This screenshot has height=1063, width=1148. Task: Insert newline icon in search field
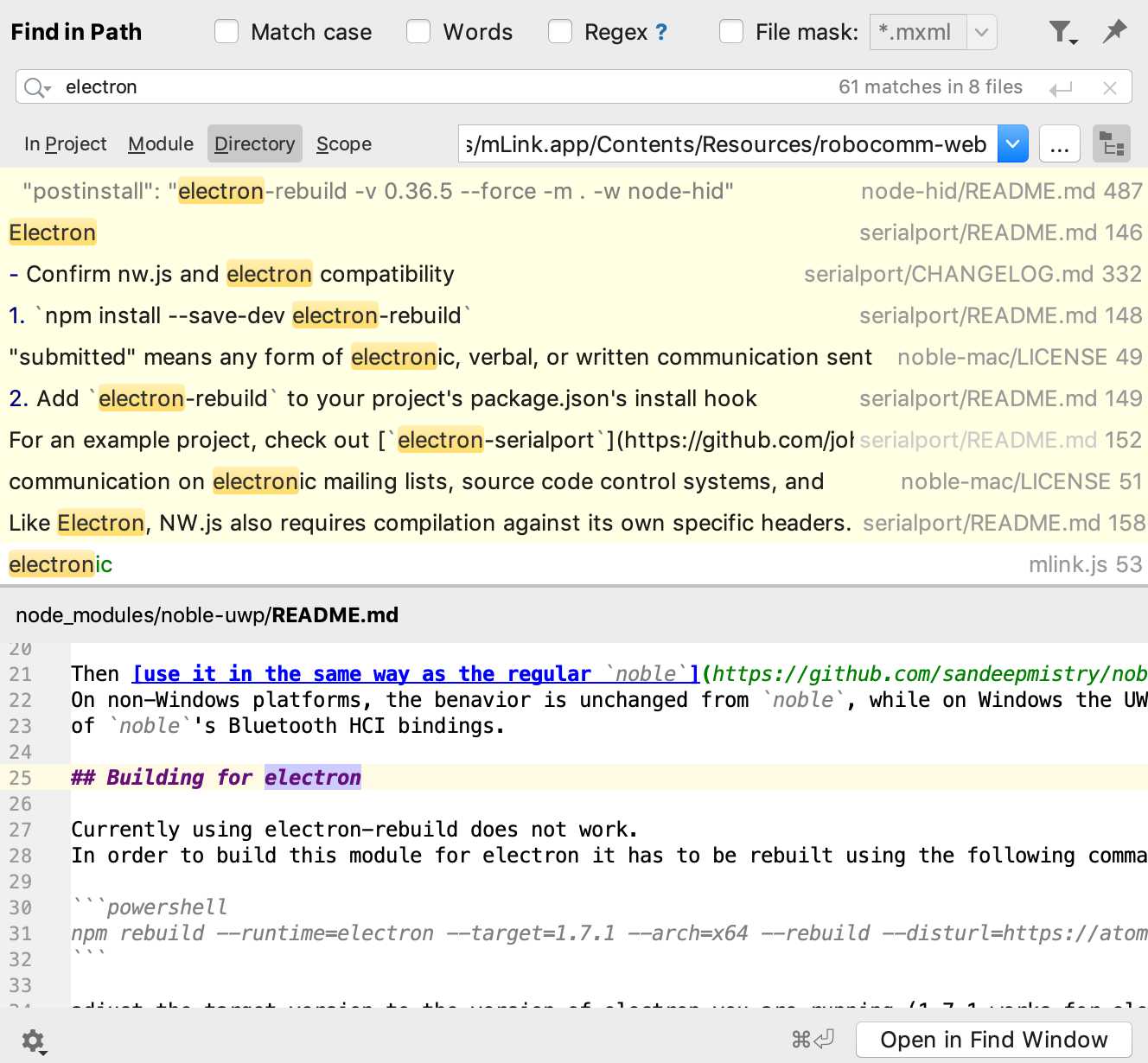1061,88
